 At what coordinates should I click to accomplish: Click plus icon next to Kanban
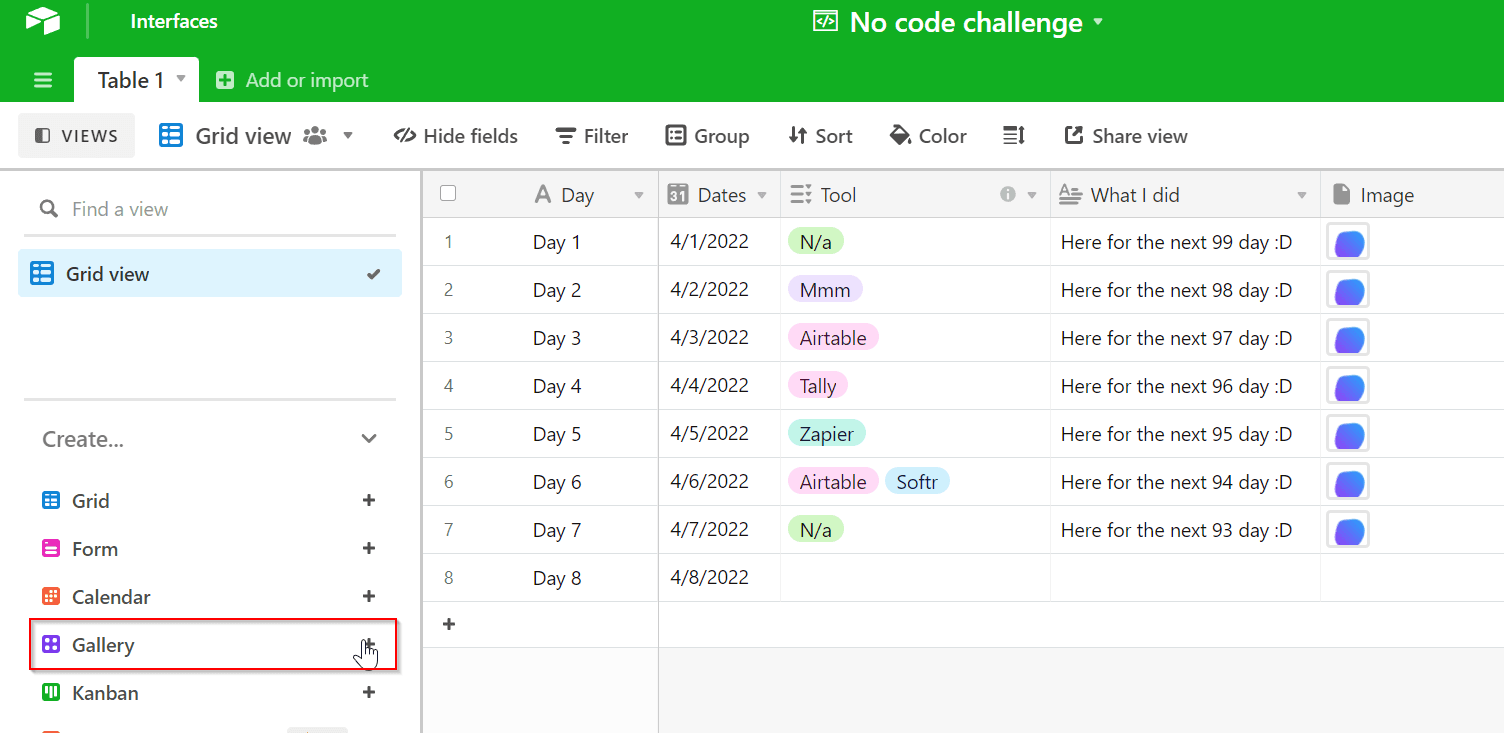coord(369,692)
